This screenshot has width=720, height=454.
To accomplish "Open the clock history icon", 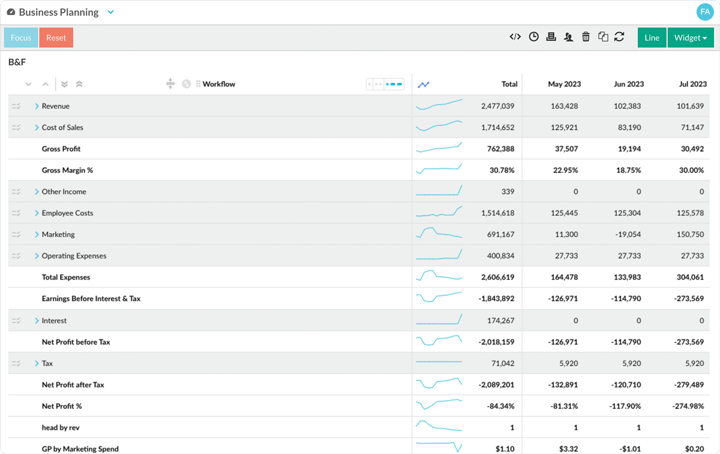I will tap(533, 37).
